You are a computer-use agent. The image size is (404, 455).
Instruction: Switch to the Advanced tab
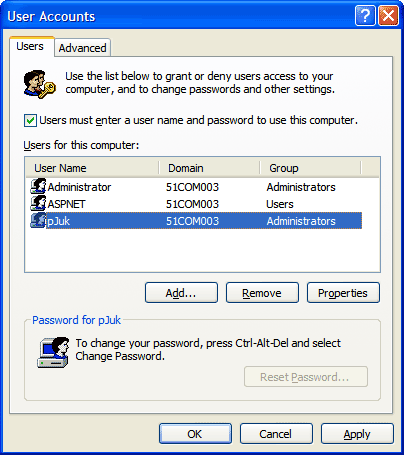click(82, 48)
